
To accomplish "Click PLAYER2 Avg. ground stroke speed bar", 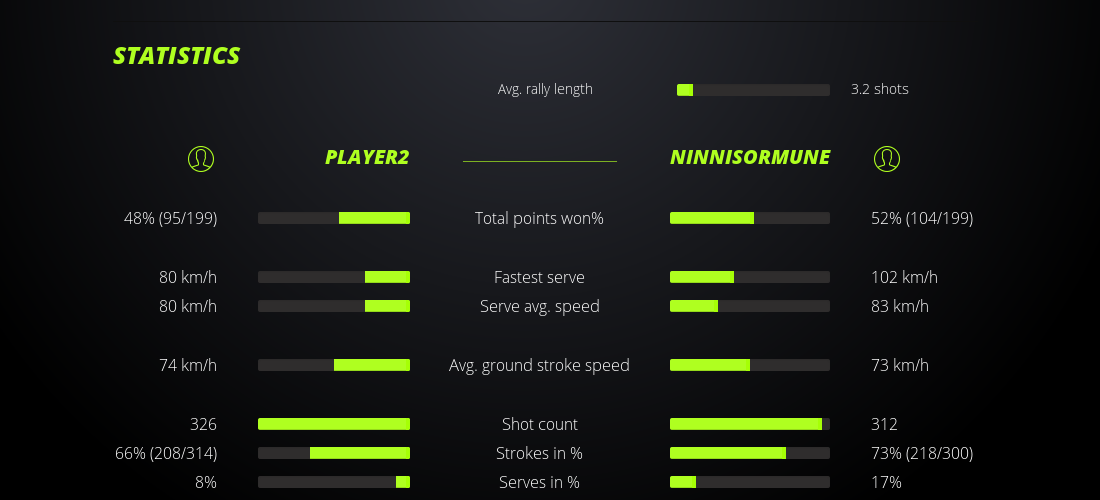I will click(x=334, y=365).
